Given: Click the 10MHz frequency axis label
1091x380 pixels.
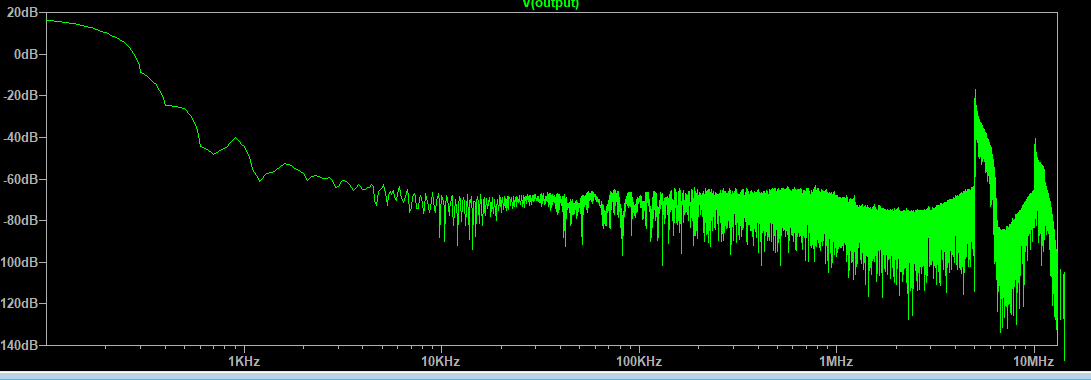Looking at the screenshot, I should (x=1033, y=361).
